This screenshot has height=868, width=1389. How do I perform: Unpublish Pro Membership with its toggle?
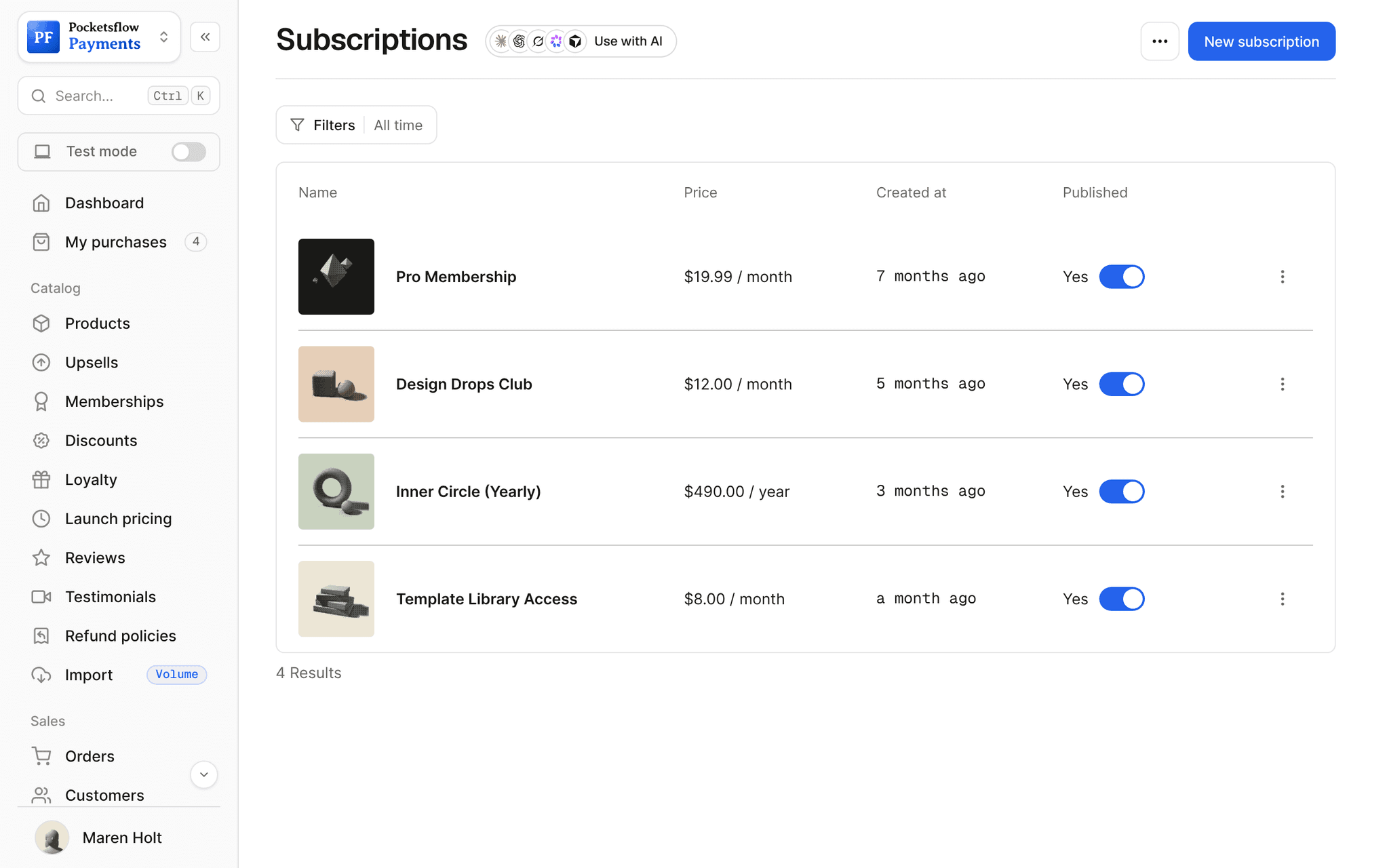[x=1122, y=277]
